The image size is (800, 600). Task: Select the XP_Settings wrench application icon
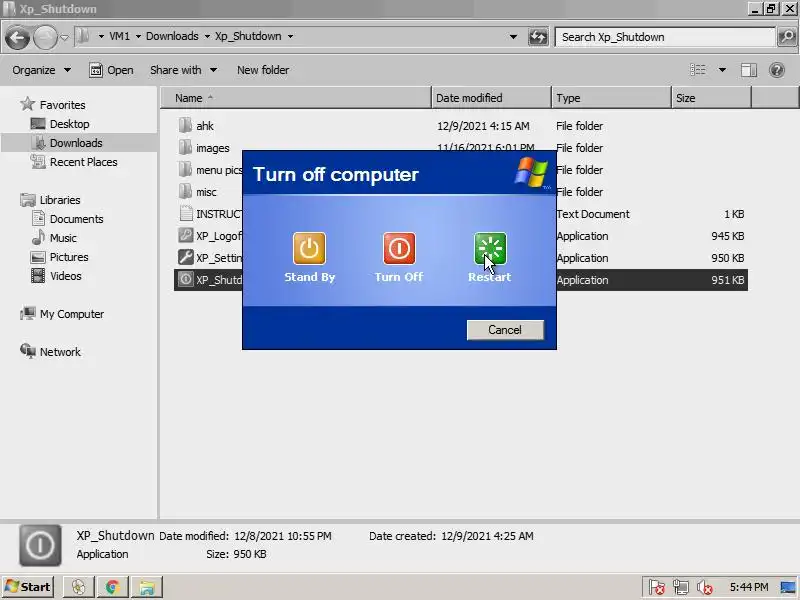186,257
